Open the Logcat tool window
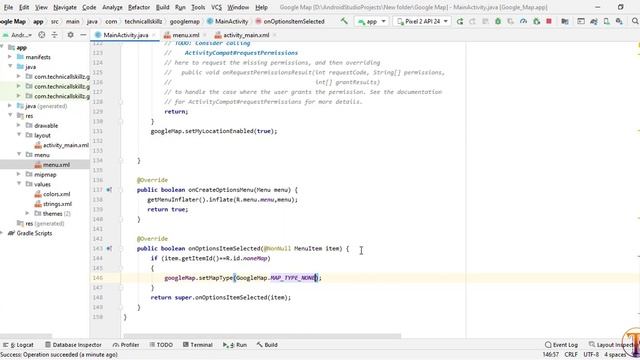 pyautogui.click(x=18, y=345)
